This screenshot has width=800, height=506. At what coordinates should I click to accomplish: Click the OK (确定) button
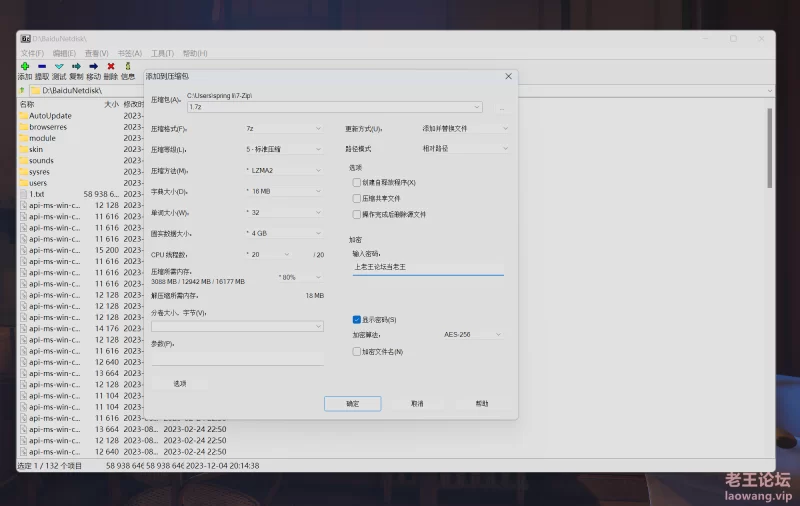click(353, 403)
